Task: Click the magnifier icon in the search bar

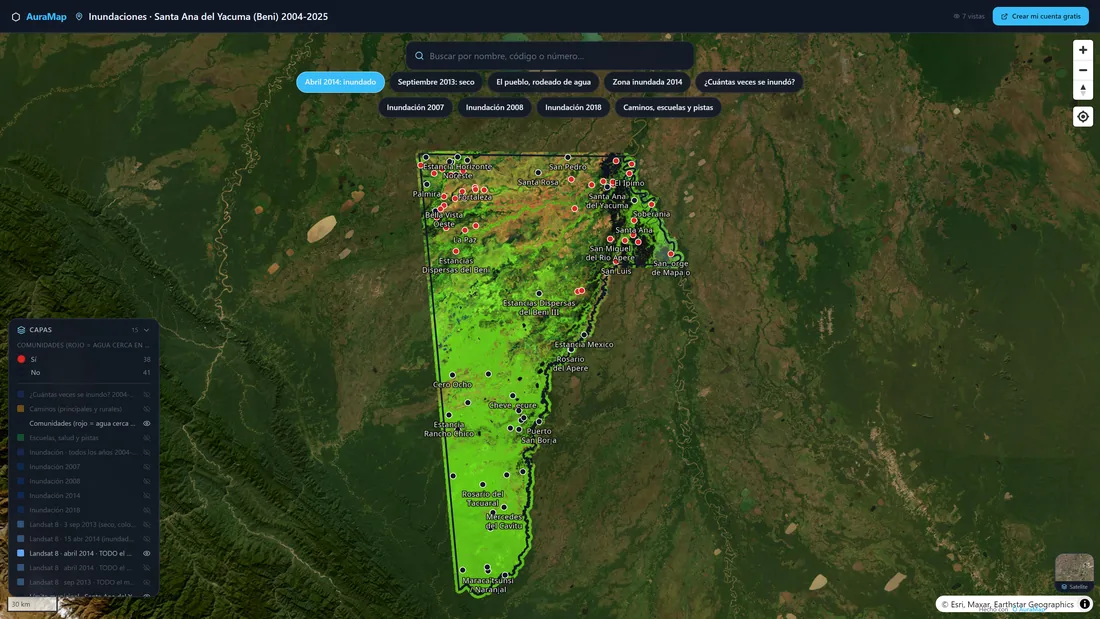Action: click(419, 56)
